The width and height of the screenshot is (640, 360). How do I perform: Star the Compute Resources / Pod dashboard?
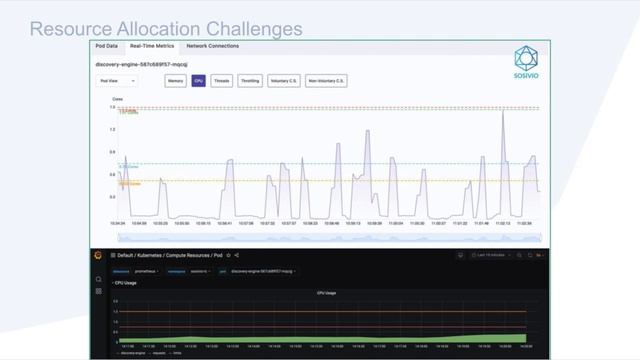[x=229, y=256]
